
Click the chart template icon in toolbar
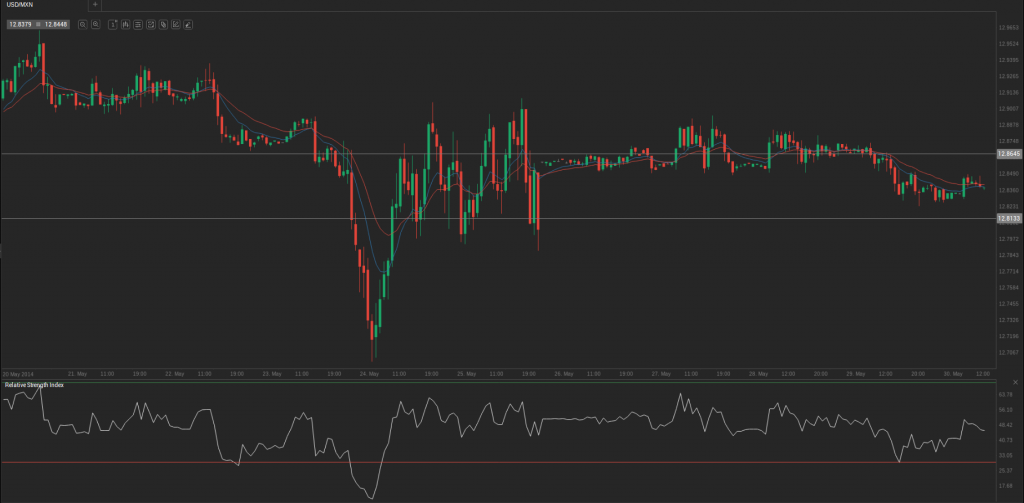[150, 24]
